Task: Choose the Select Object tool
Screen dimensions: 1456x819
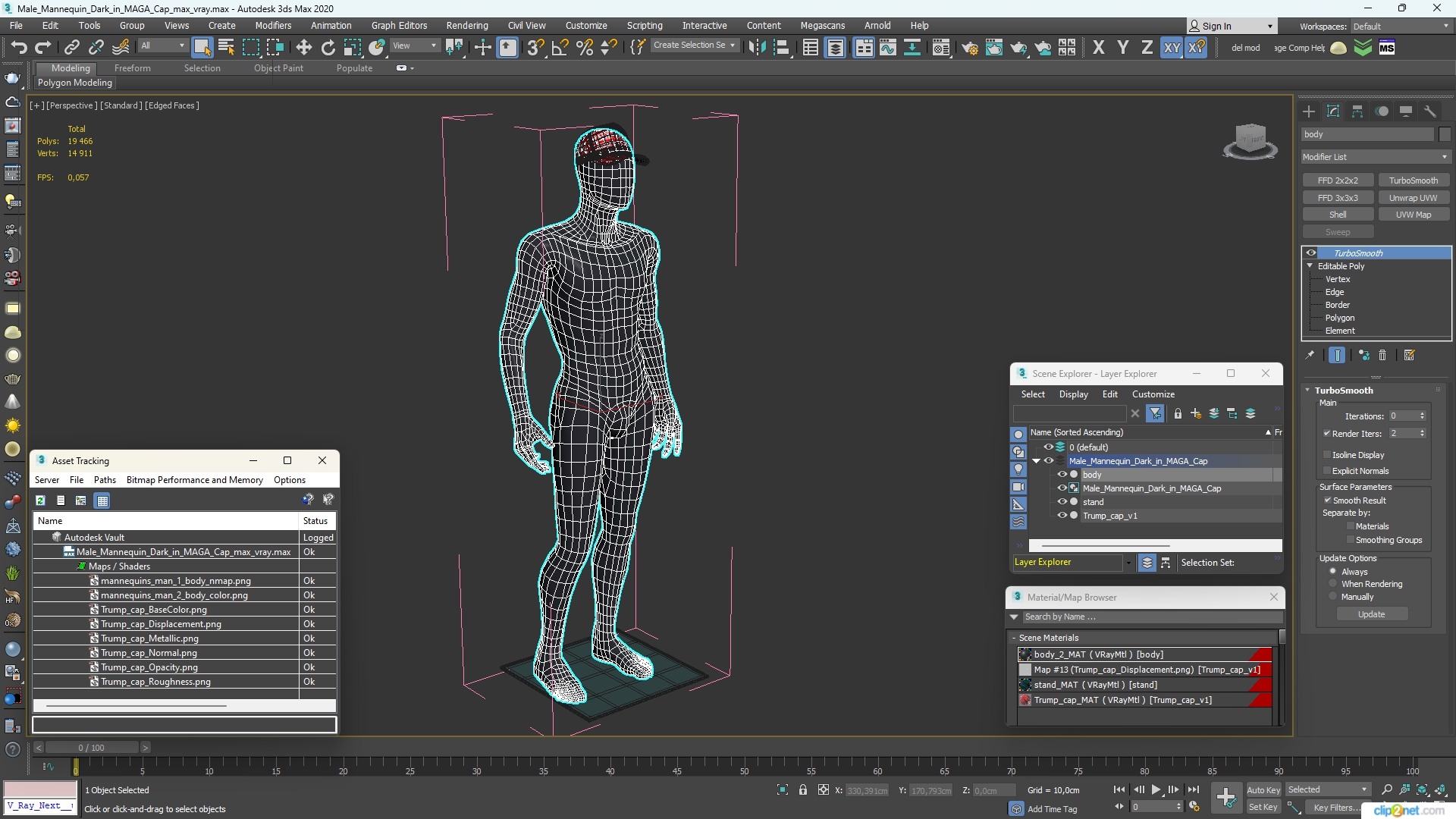Action: 202,47
